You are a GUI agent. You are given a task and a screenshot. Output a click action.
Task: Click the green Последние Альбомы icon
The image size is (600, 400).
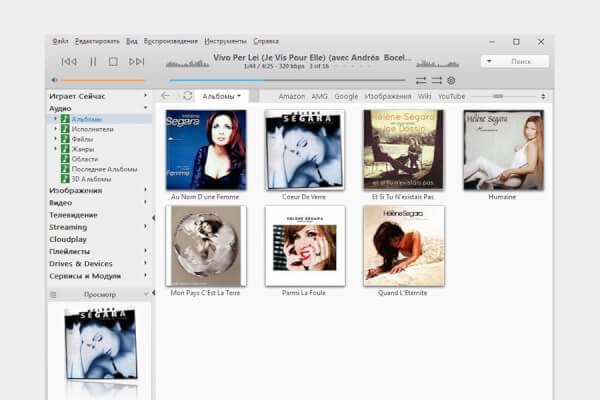click(x=65, y=169)
